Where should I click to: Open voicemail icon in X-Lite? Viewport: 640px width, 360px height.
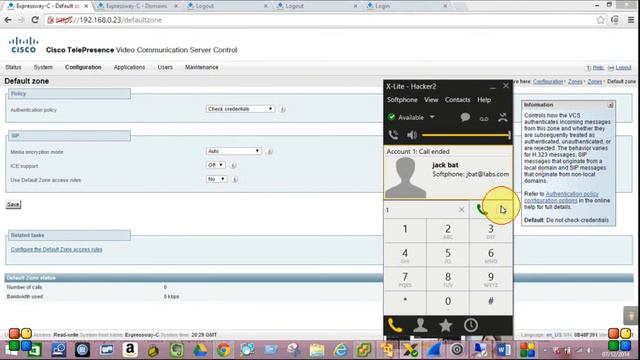[x=484, y=118]
